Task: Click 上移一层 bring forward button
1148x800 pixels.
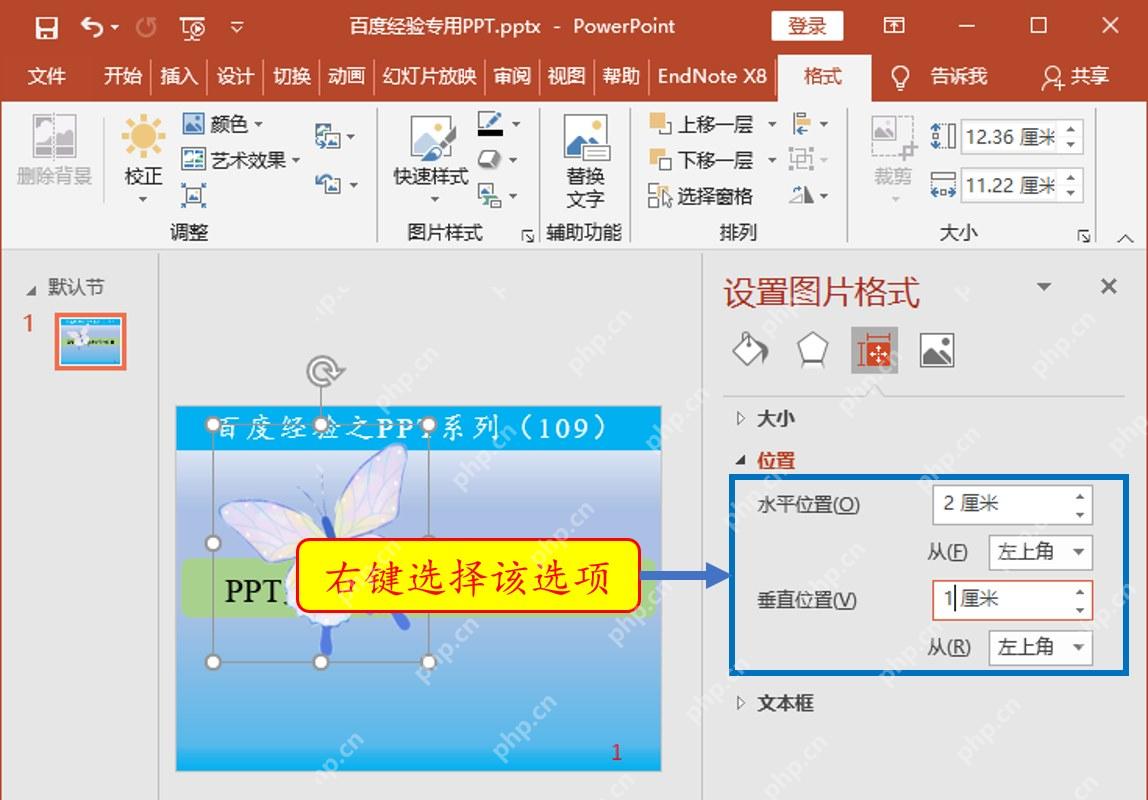Action: tap(701, 124)
